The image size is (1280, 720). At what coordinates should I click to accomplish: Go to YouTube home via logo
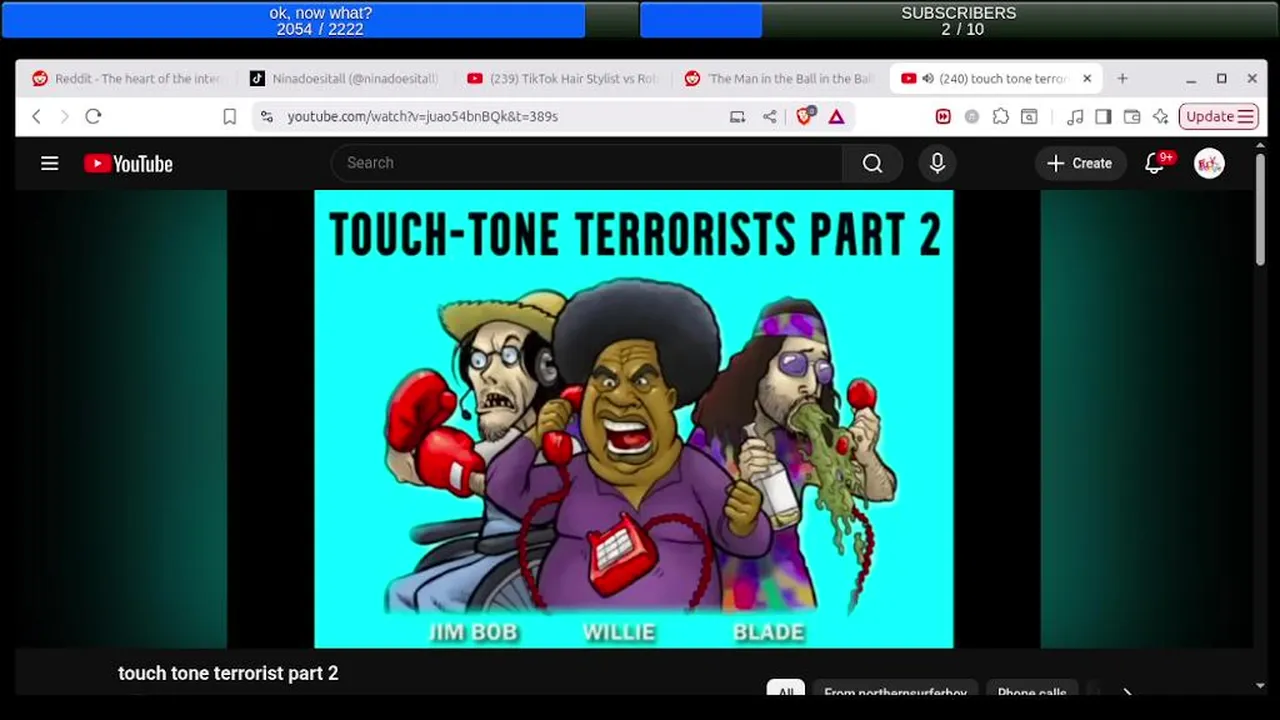pyautogui.click(x=128, y=164)
